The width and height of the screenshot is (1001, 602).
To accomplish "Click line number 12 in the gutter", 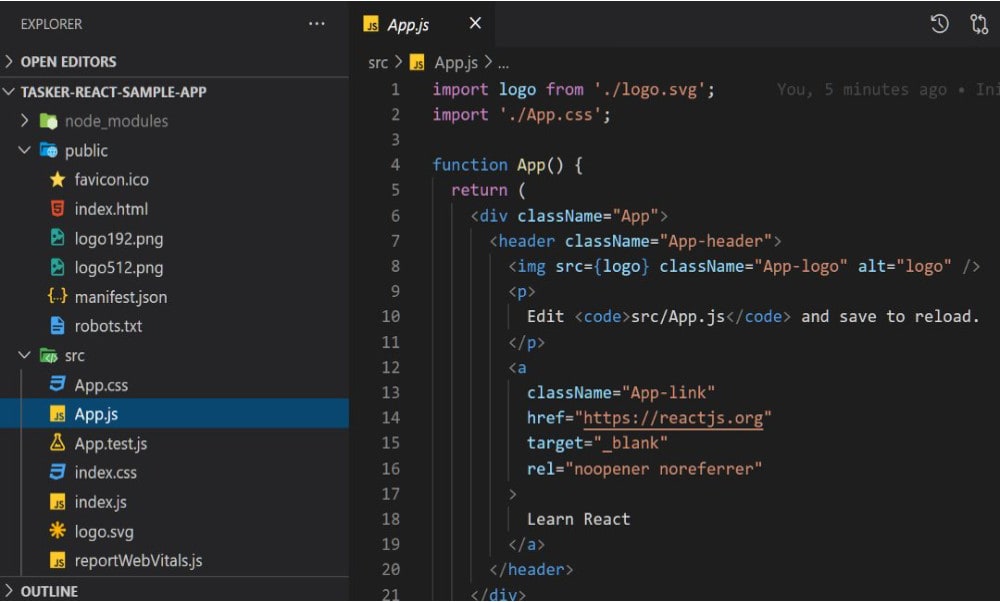I will (390, 367).
